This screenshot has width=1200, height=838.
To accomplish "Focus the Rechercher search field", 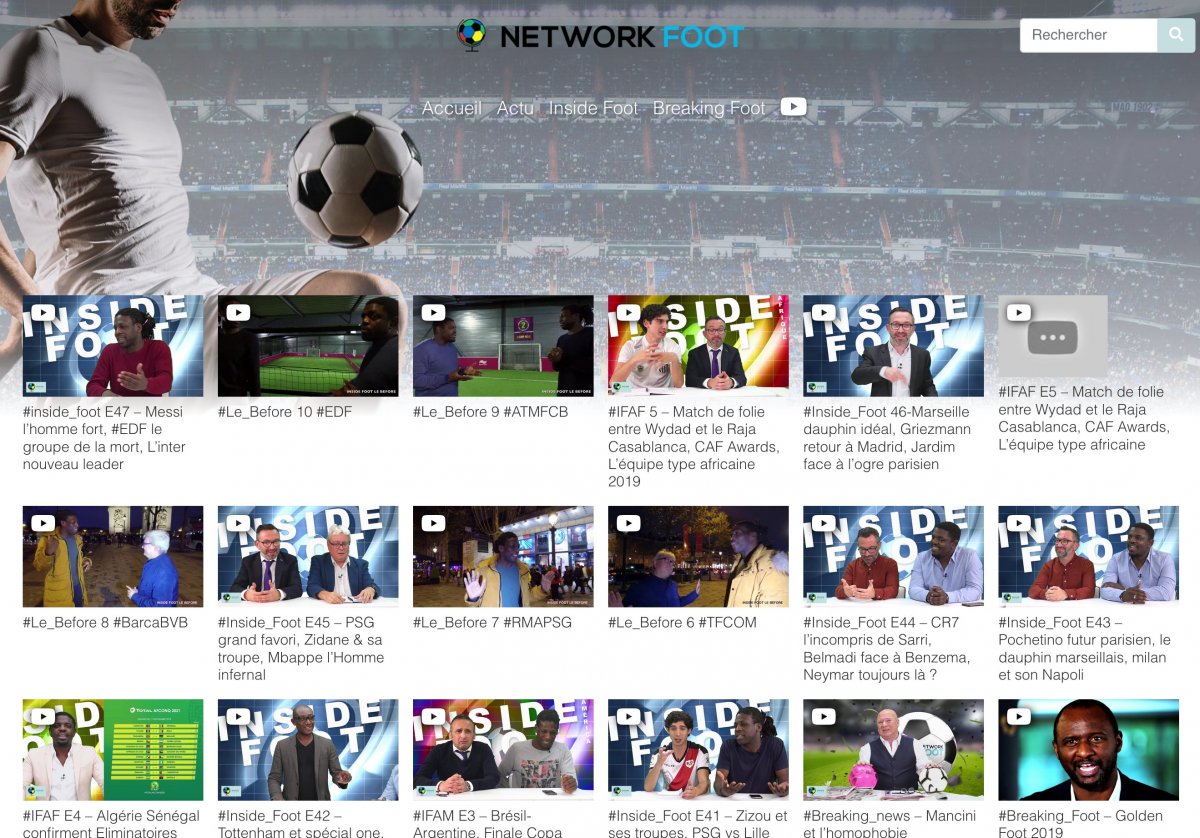I will click(x=1088, y=35).
